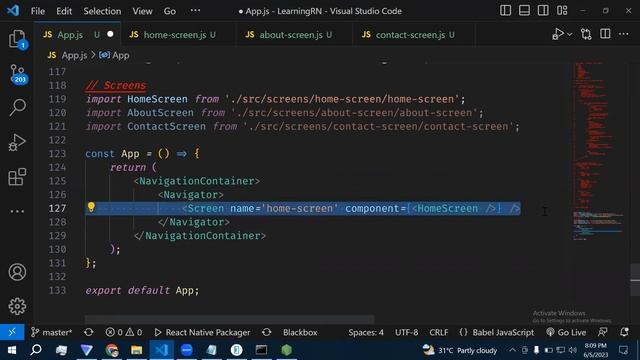Open Windows taskbar search
The image size is (640, 360).
(36, 350)
